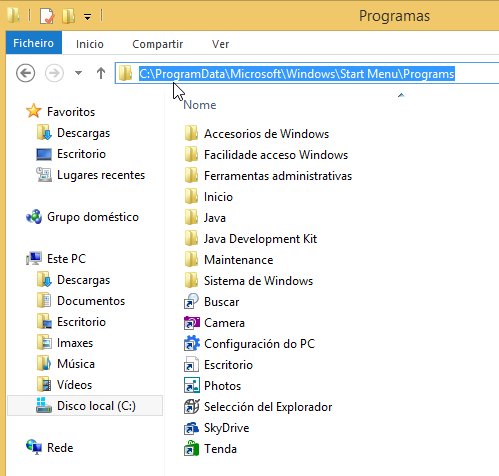499x476 pixels.
Task: Select the Facilidade acceso Windows folder
Action: 276,155
